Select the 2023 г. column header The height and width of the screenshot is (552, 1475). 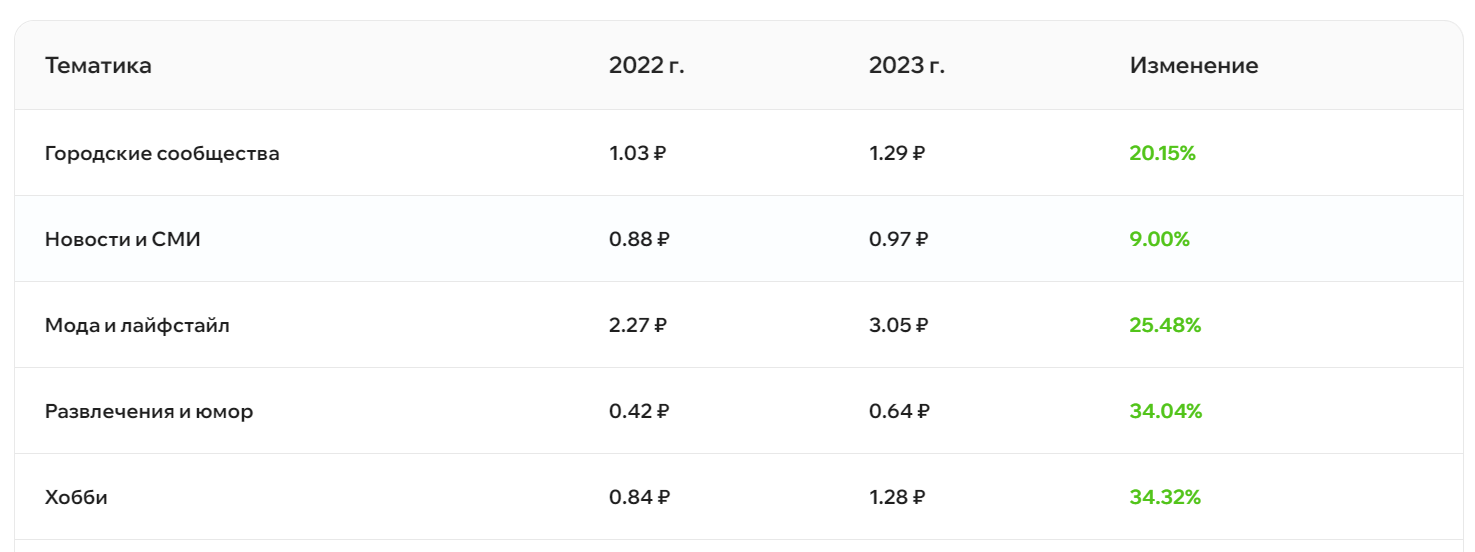(x=906, y=66)
